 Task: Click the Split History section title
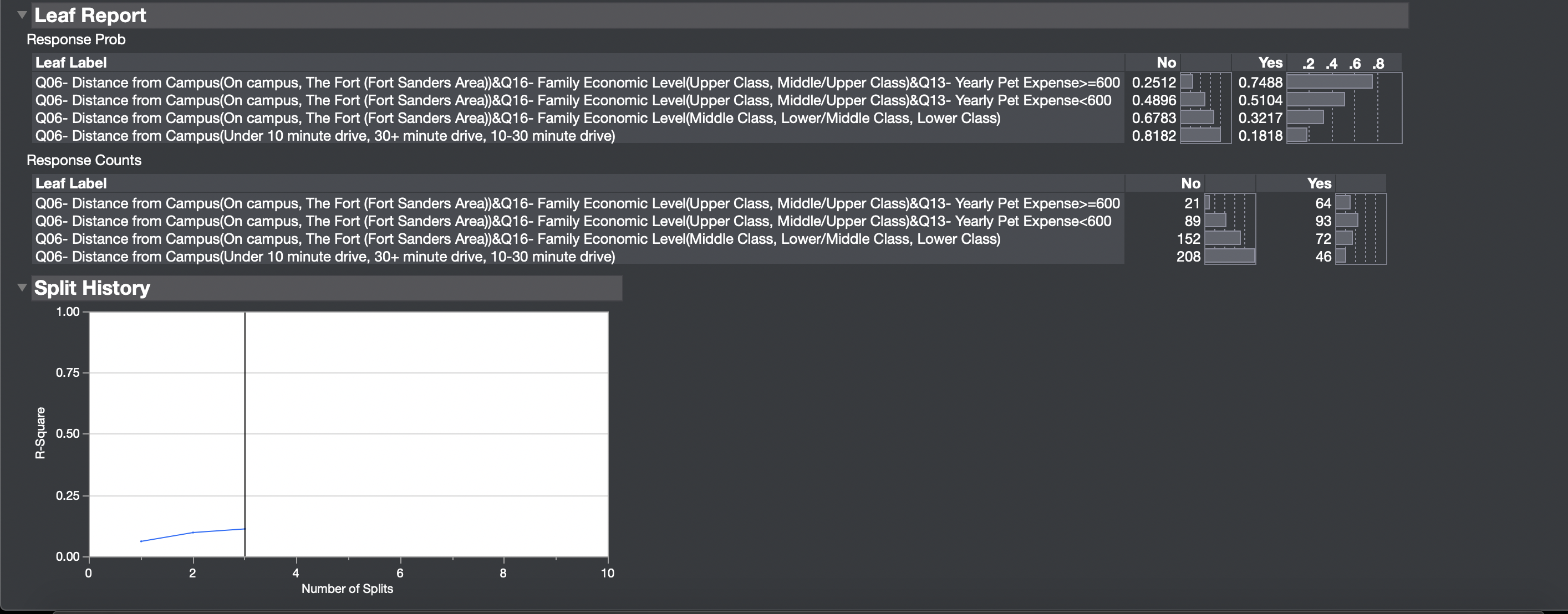92,288
